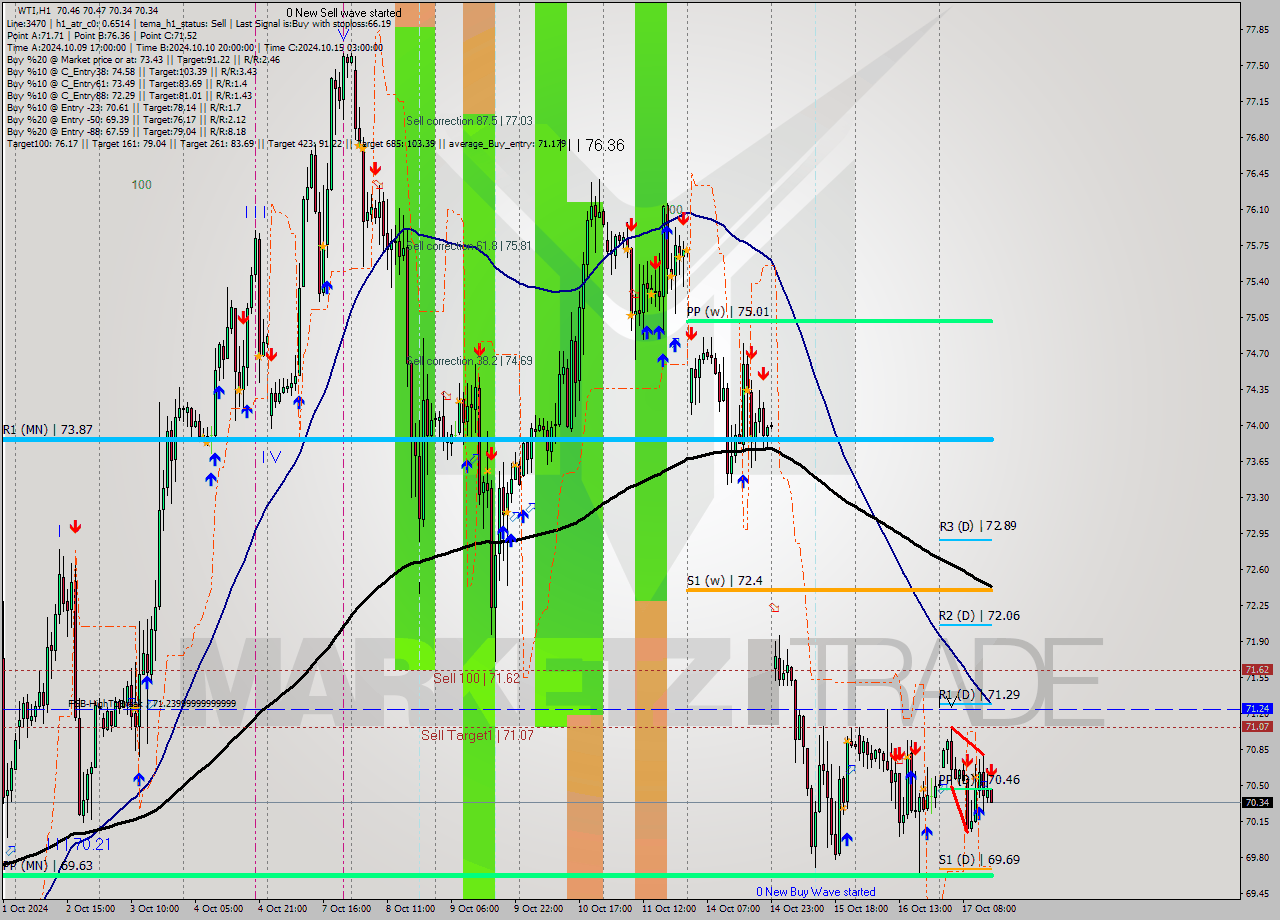
Task: Select the 10 Oct 17:00 time axis label
Action: click(x=603, y=909)
